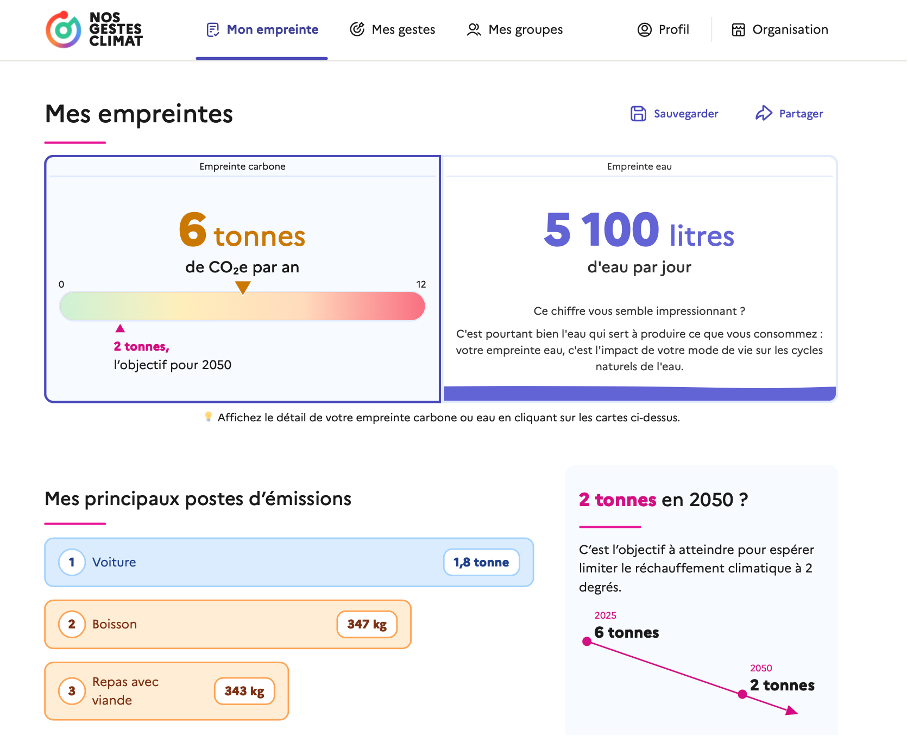Click the Sauvegarder floppy disk icon
Screen dimensions: 908x736
638,114
